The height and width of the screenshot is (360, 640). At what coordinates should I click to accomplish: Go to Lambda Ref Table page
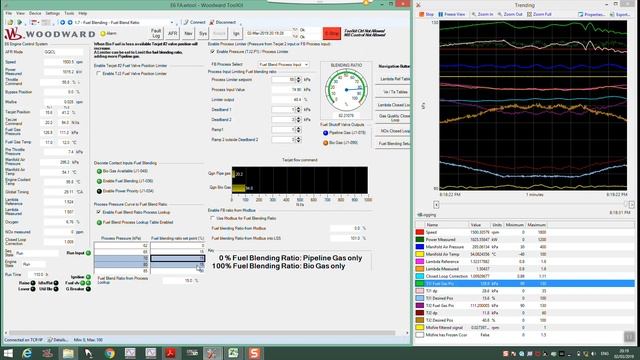[394, 79]
